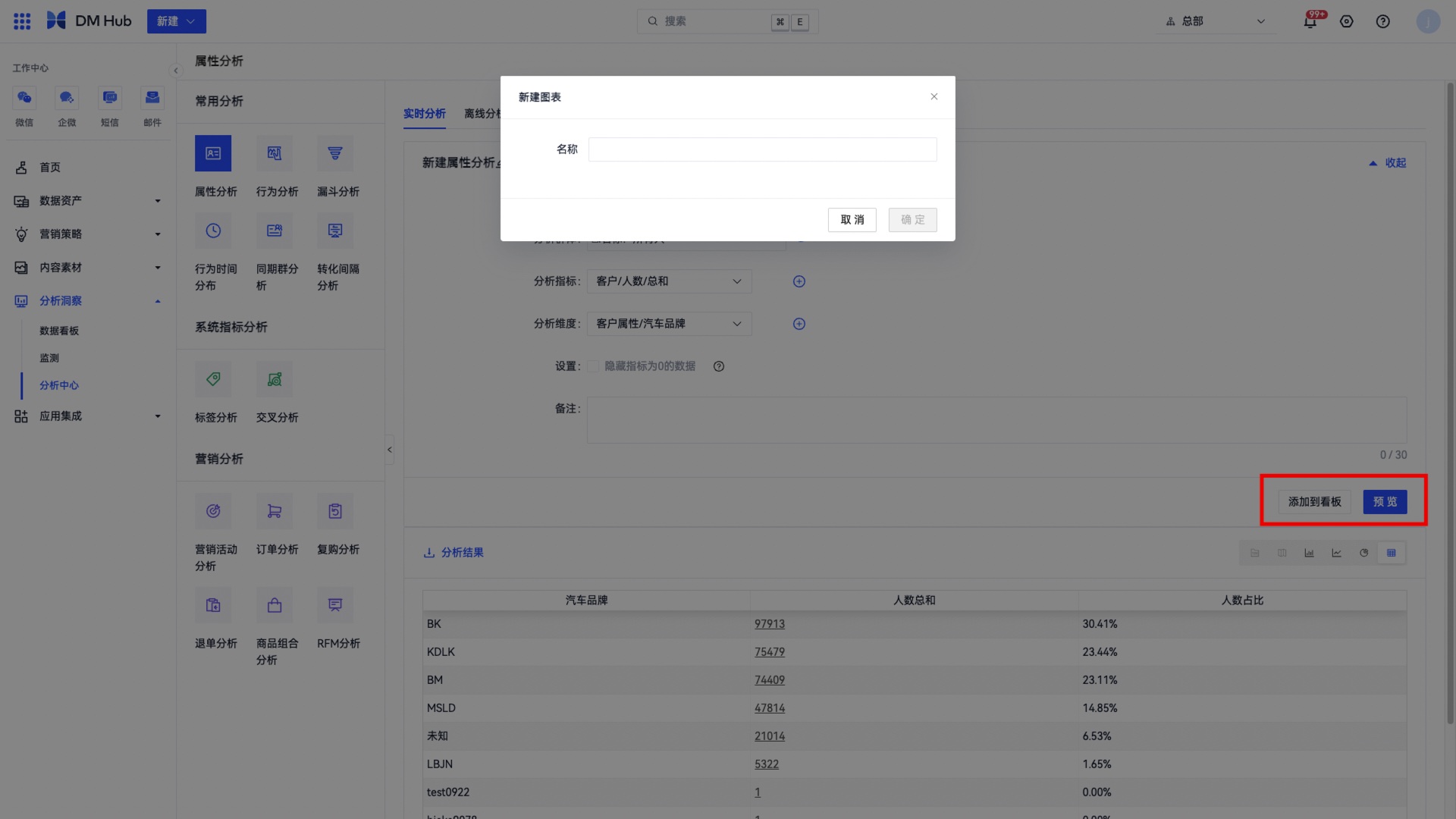
Task: Collapse the 分析洞察 sidebar menu
Action: click(88, 301)
